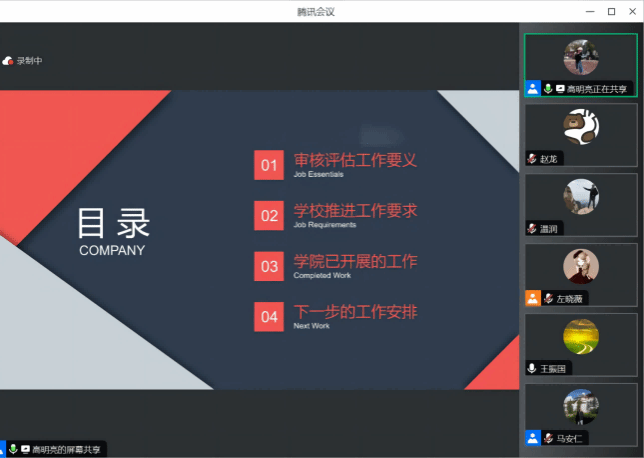Image resolution: width=644 pixels, height=458 pixels.
Task: Click the green microphone icon on 高明亮's tile
Action: (x=547, y=88)
